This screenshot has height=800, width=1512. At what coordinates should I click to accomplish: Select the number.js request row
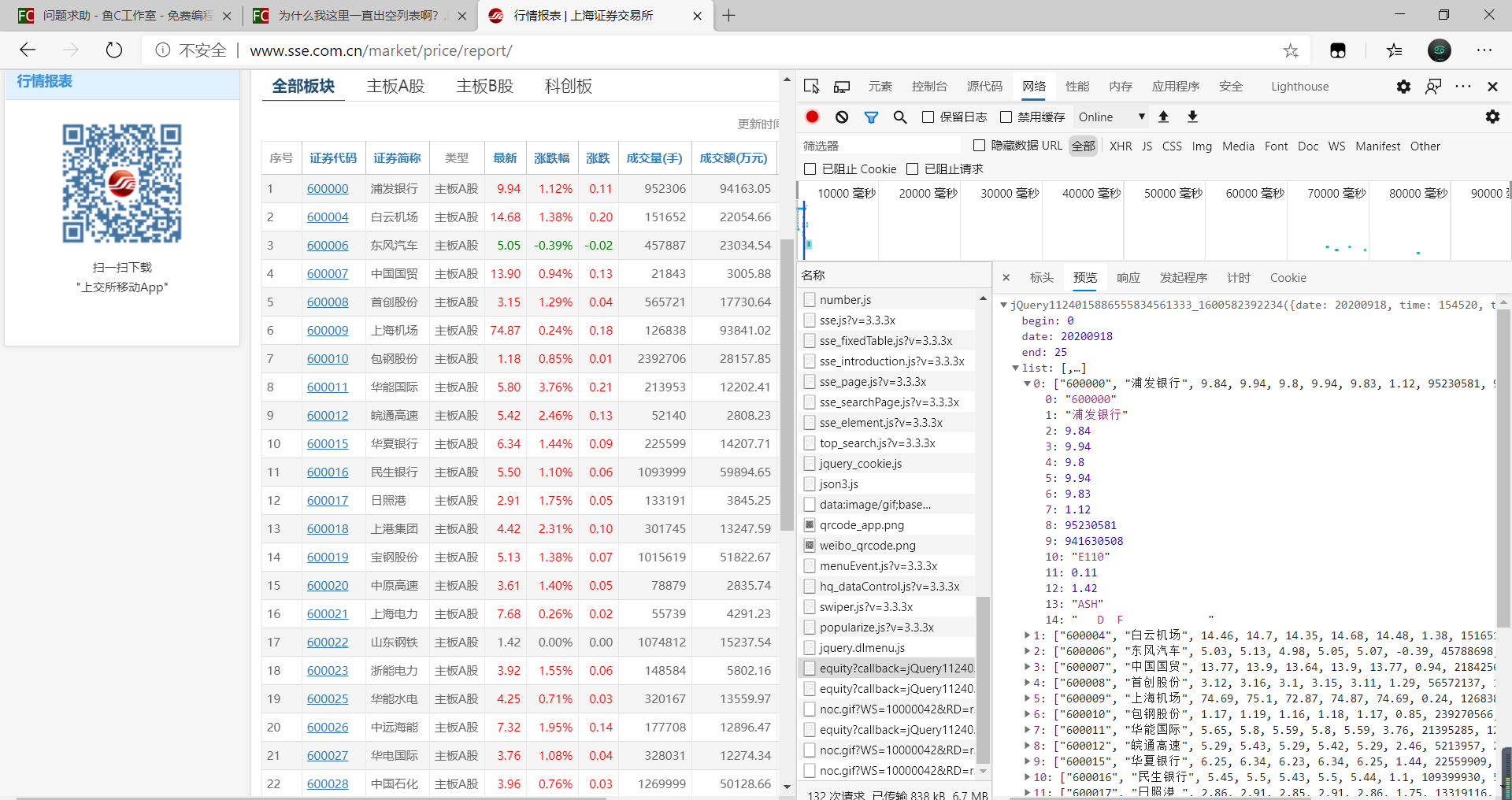pos(888,300)
